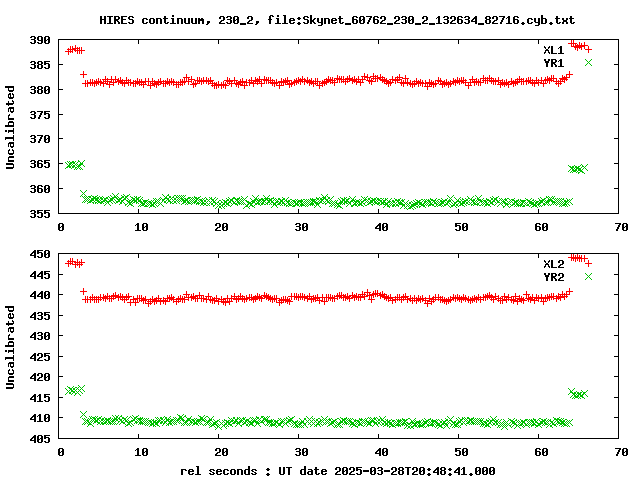640x480 pixels.
Task: Click the 405 y-axis tick label
Action: point(40,439)
